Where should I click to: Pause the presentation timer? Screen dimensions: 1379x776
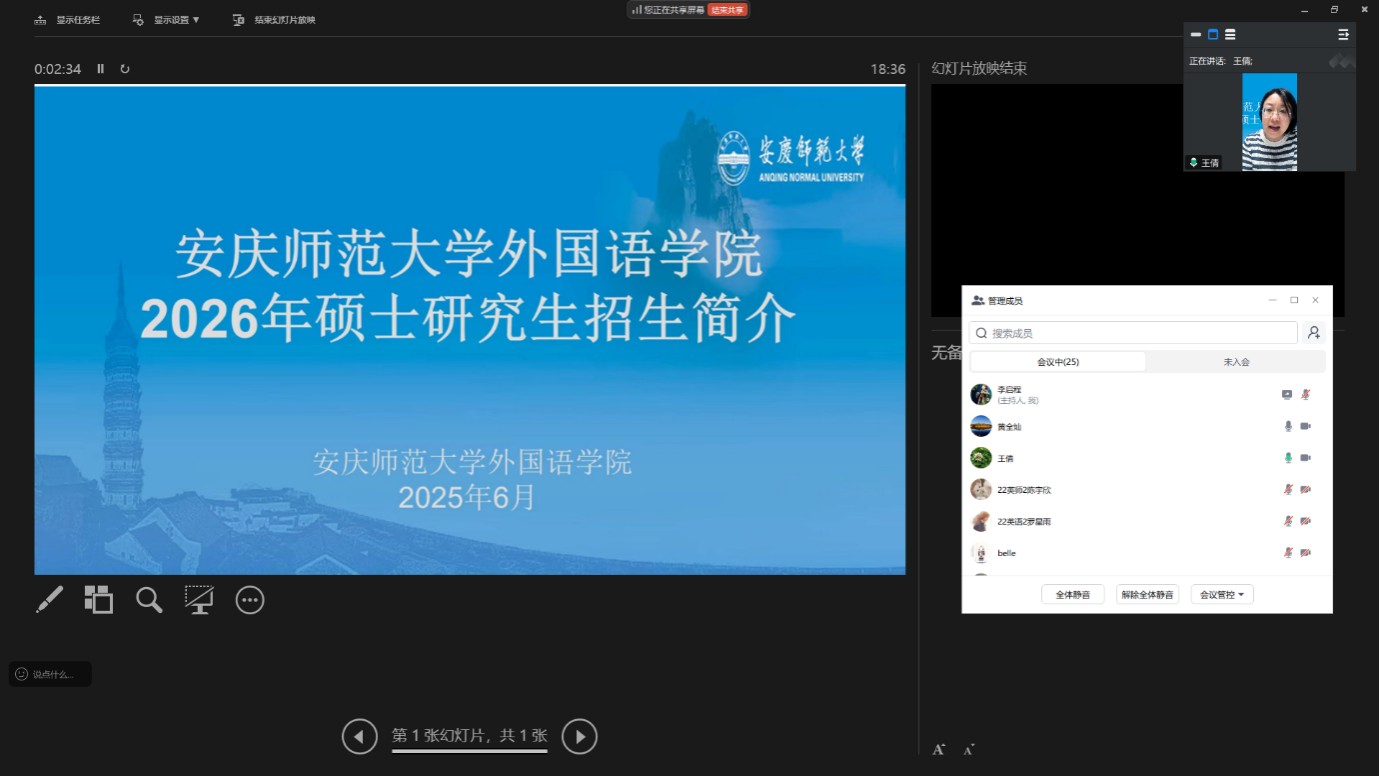(x=100, y=69)
